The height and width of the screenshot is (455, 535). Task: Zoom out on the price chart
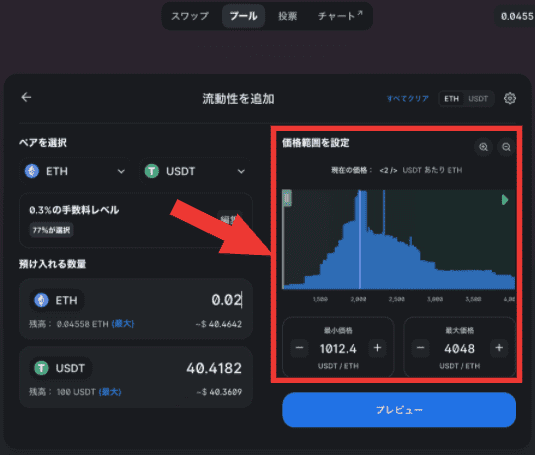(506, 147)
